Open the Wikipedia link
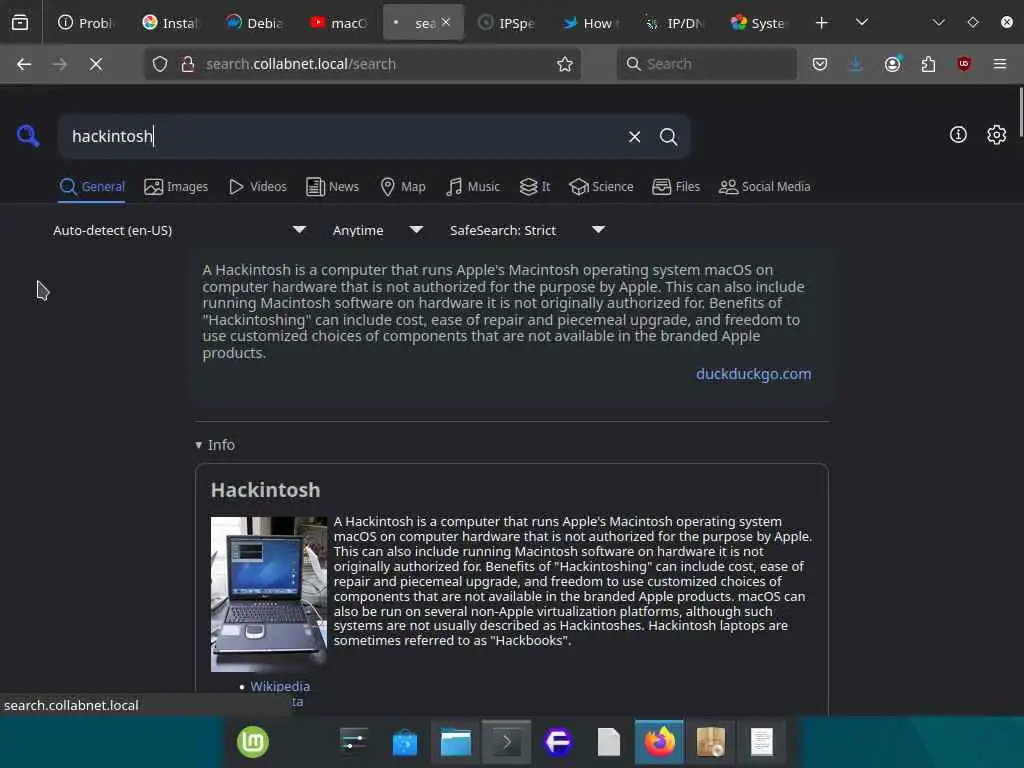Screen dimensions: 1024x768 [280, 686]
